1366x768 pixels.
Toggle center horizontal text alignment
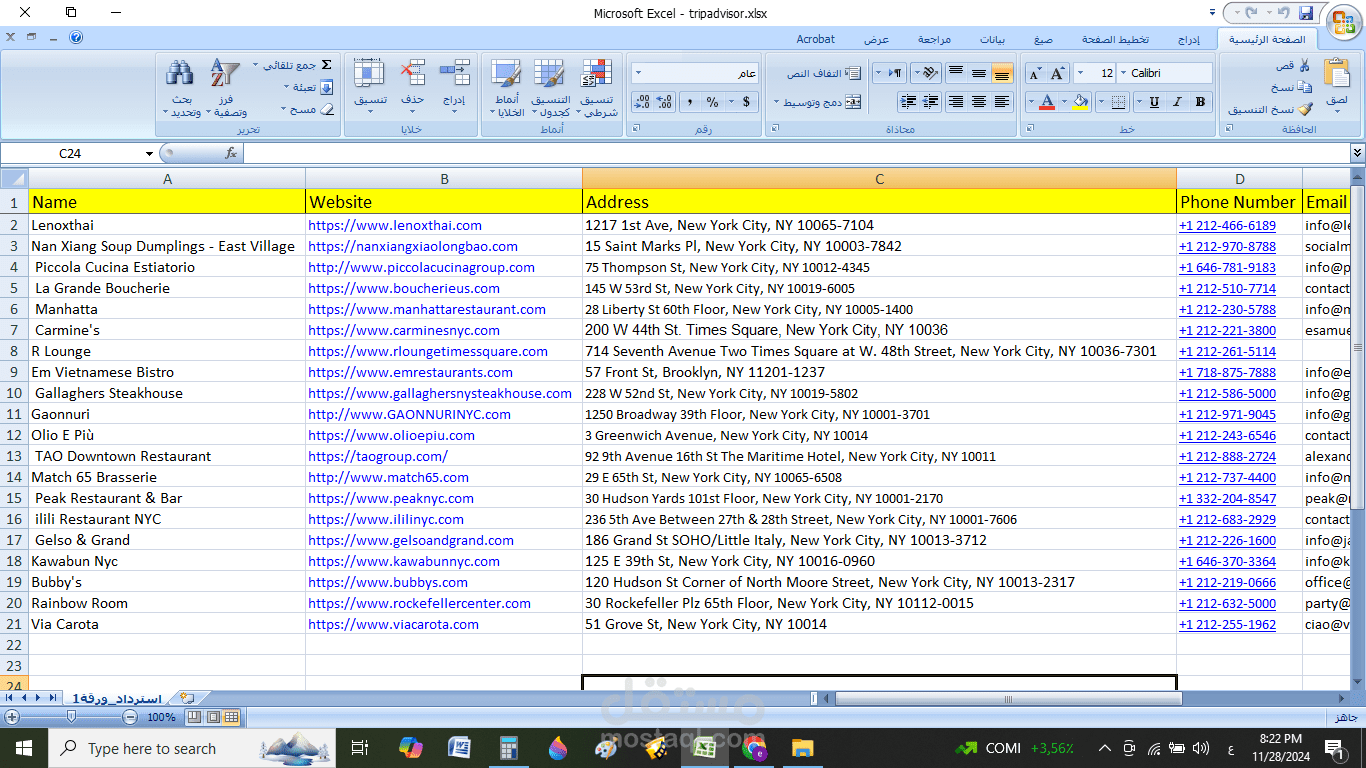pos(978,102)
